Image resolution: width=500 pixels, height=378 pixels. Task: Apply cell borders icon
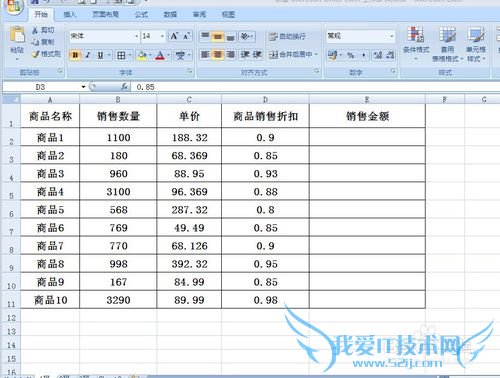tap(121, 55)
